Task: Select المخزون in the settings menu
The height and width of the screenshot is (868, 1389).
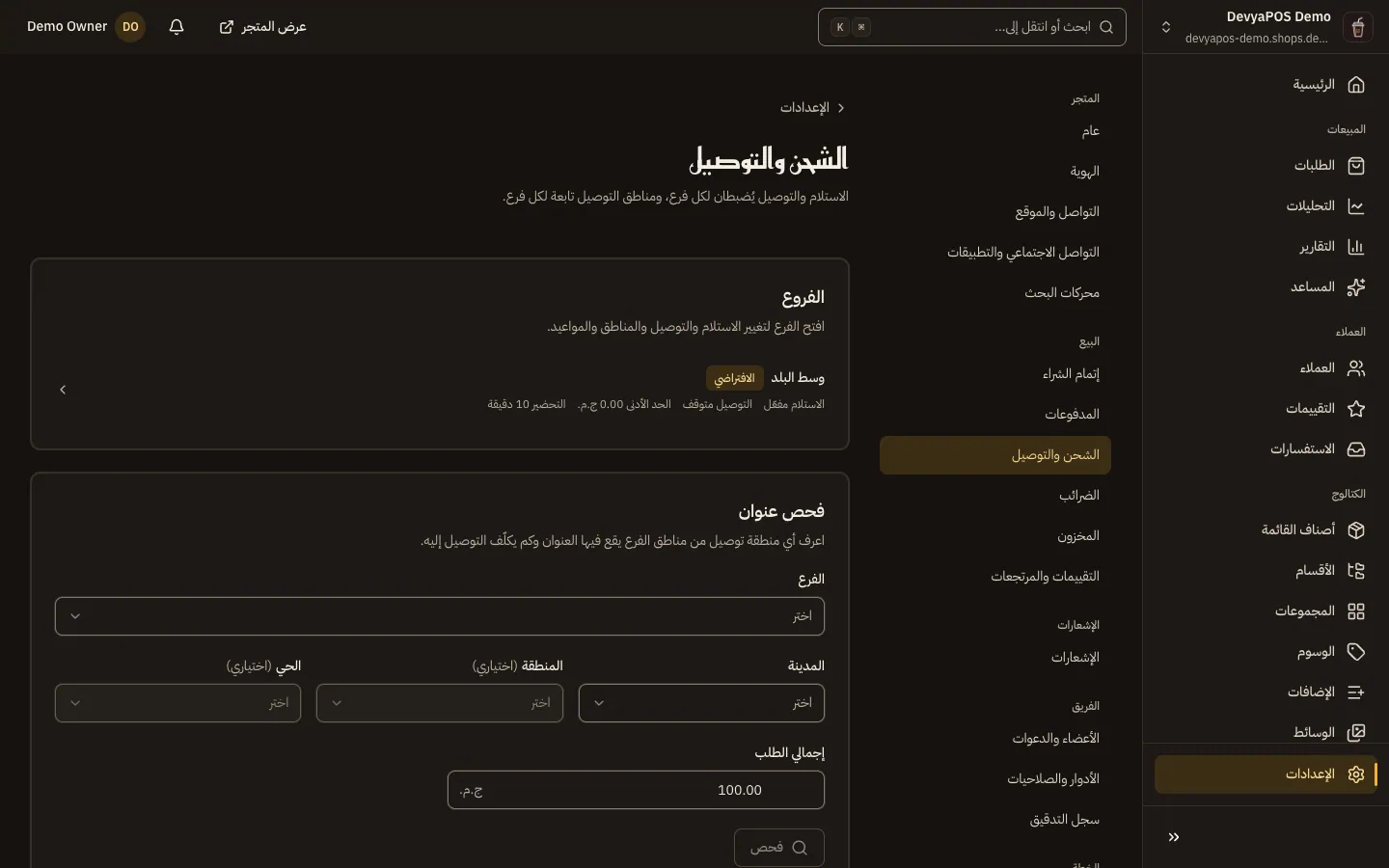Action: coord(995,536)
